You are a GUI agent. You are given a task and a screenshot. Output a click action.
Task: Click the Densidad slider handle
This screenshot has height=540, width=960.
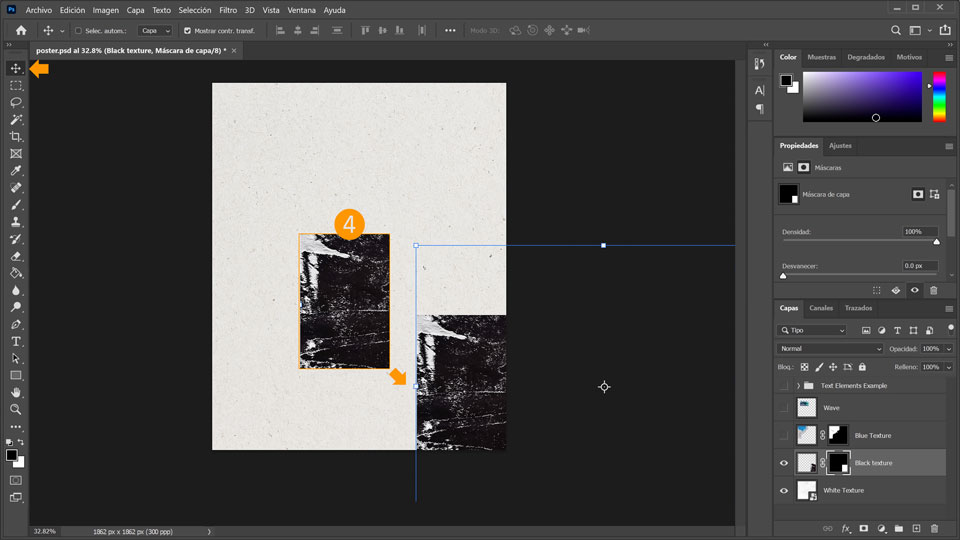click(937, 242)
